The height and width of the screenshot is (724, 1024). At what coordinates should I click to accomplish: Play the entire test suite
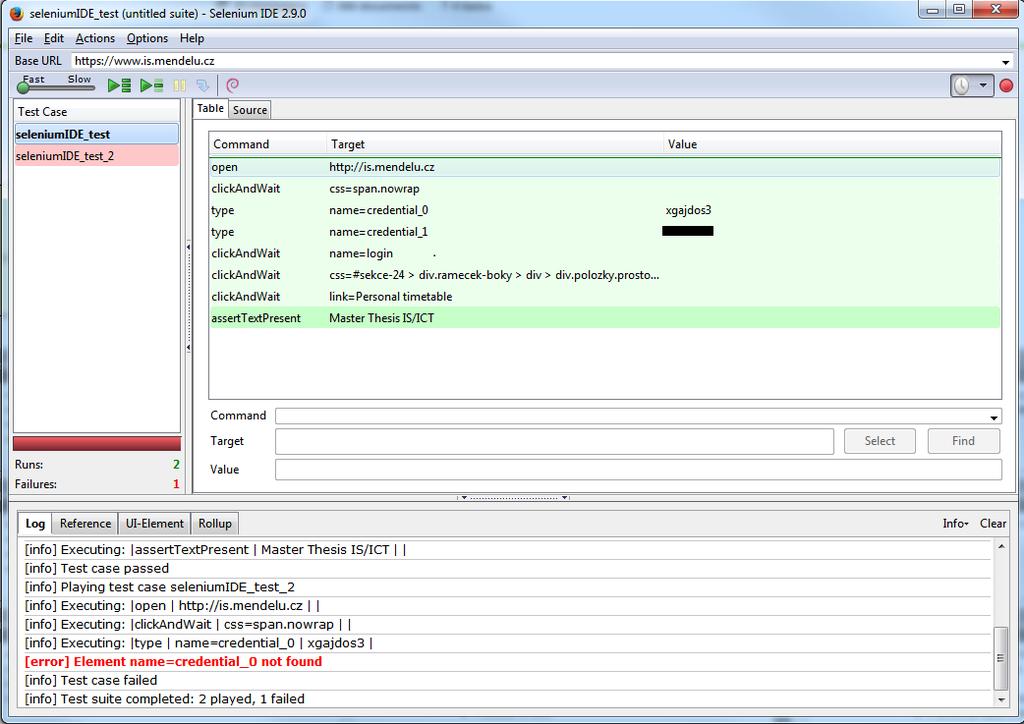pos(120,86)
